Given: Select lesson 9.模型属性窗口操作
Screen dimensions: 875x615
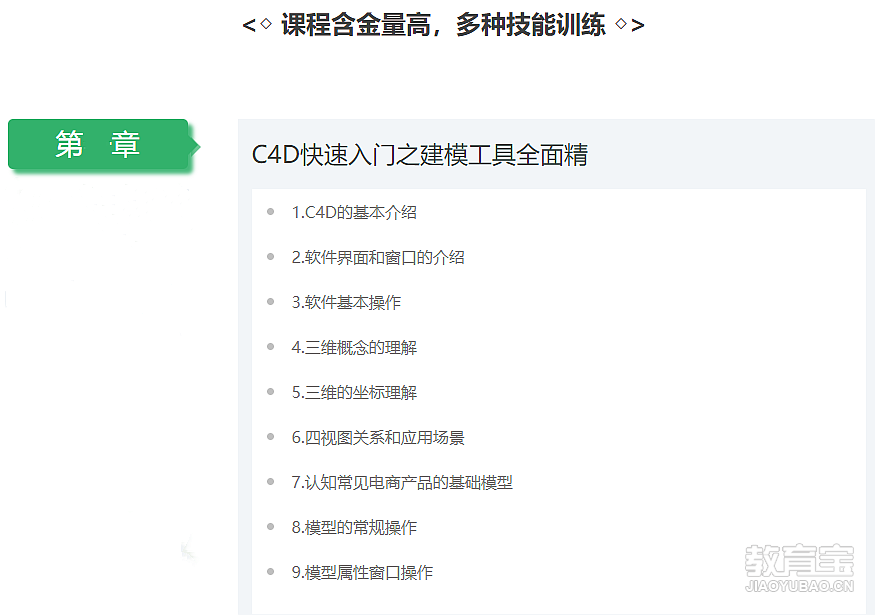Looking at the screenshot, I should click(362, 573).
